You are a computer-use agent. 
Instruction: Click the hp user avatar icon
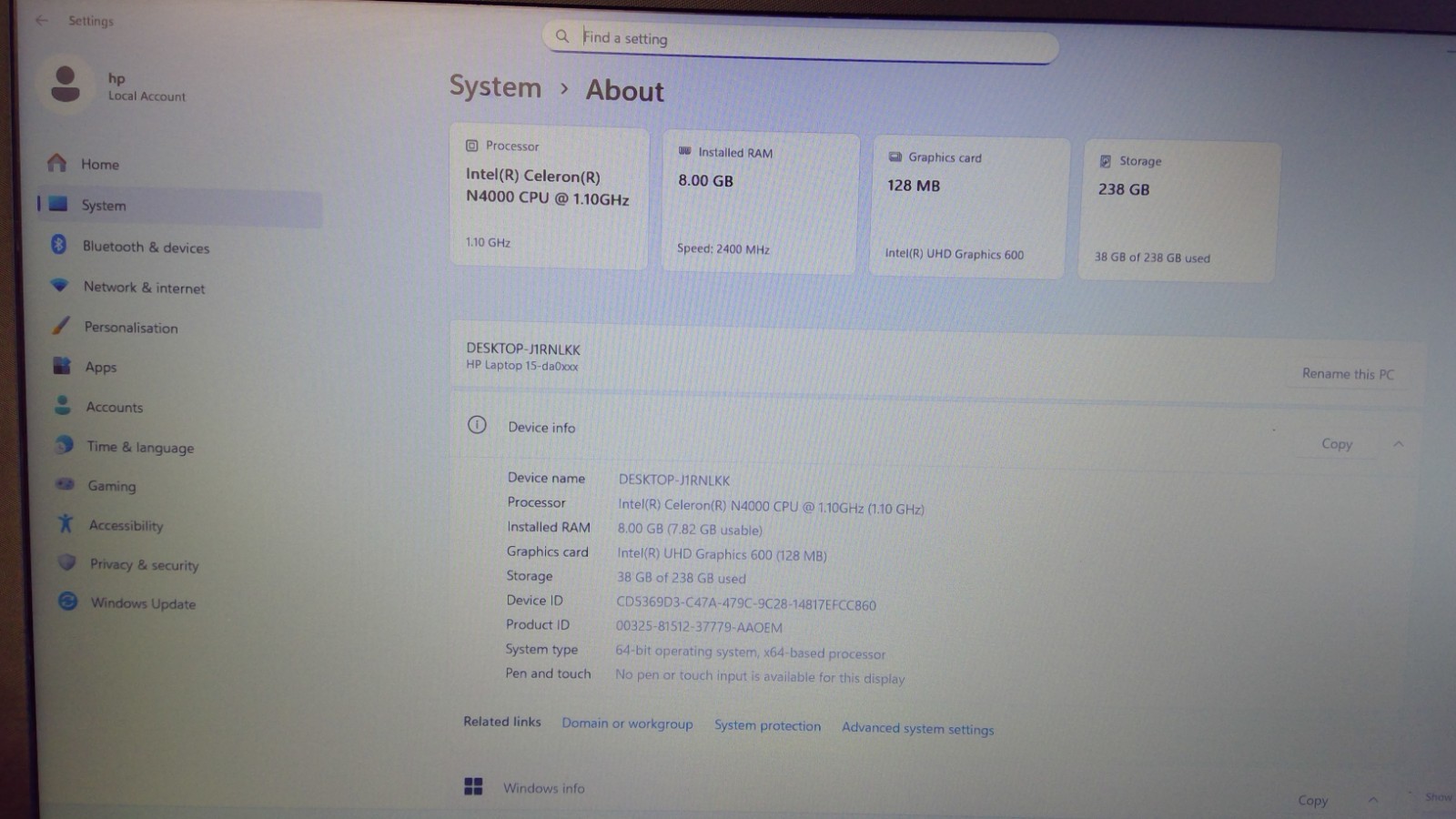66,85
